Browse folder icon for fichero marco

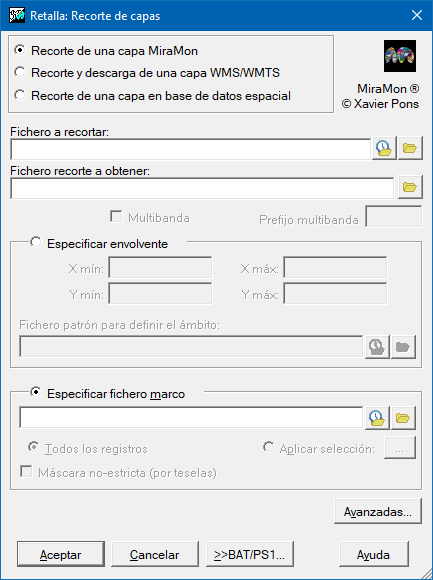point(403,418)
